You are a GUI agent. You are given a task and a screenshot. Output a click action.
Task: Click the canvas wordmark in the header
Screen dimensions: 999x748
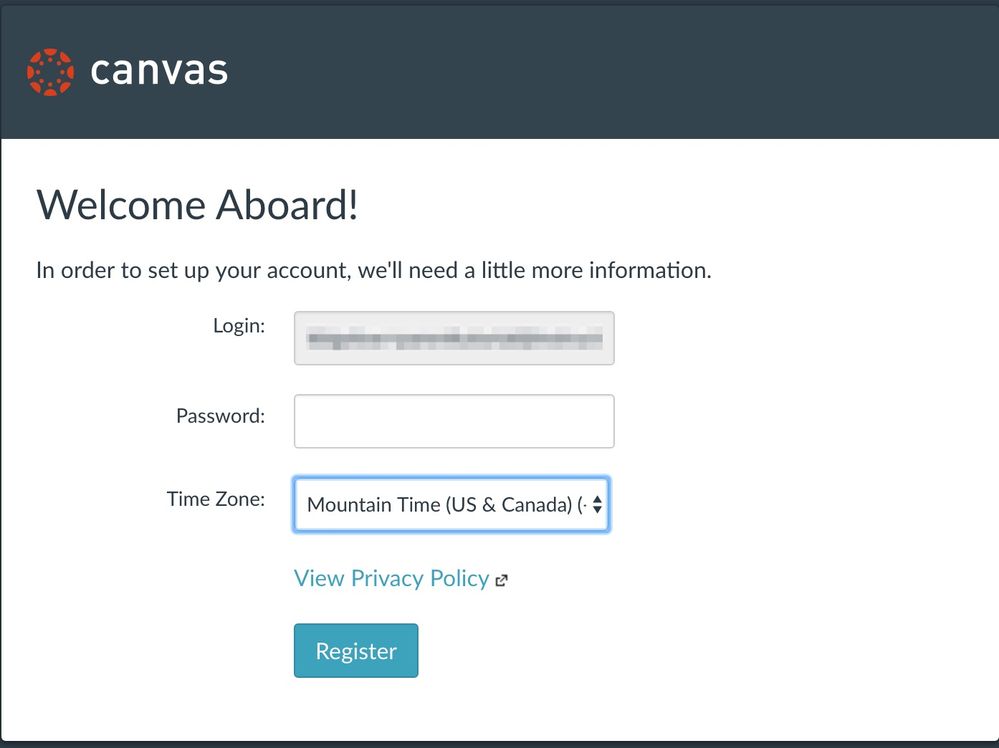pyautogui.click(x=158, y=71)
